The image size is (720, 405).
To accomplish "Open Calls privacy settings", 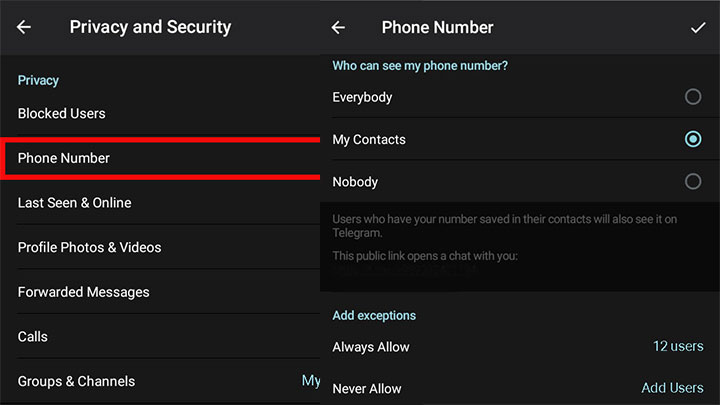I will coord(160,336).
